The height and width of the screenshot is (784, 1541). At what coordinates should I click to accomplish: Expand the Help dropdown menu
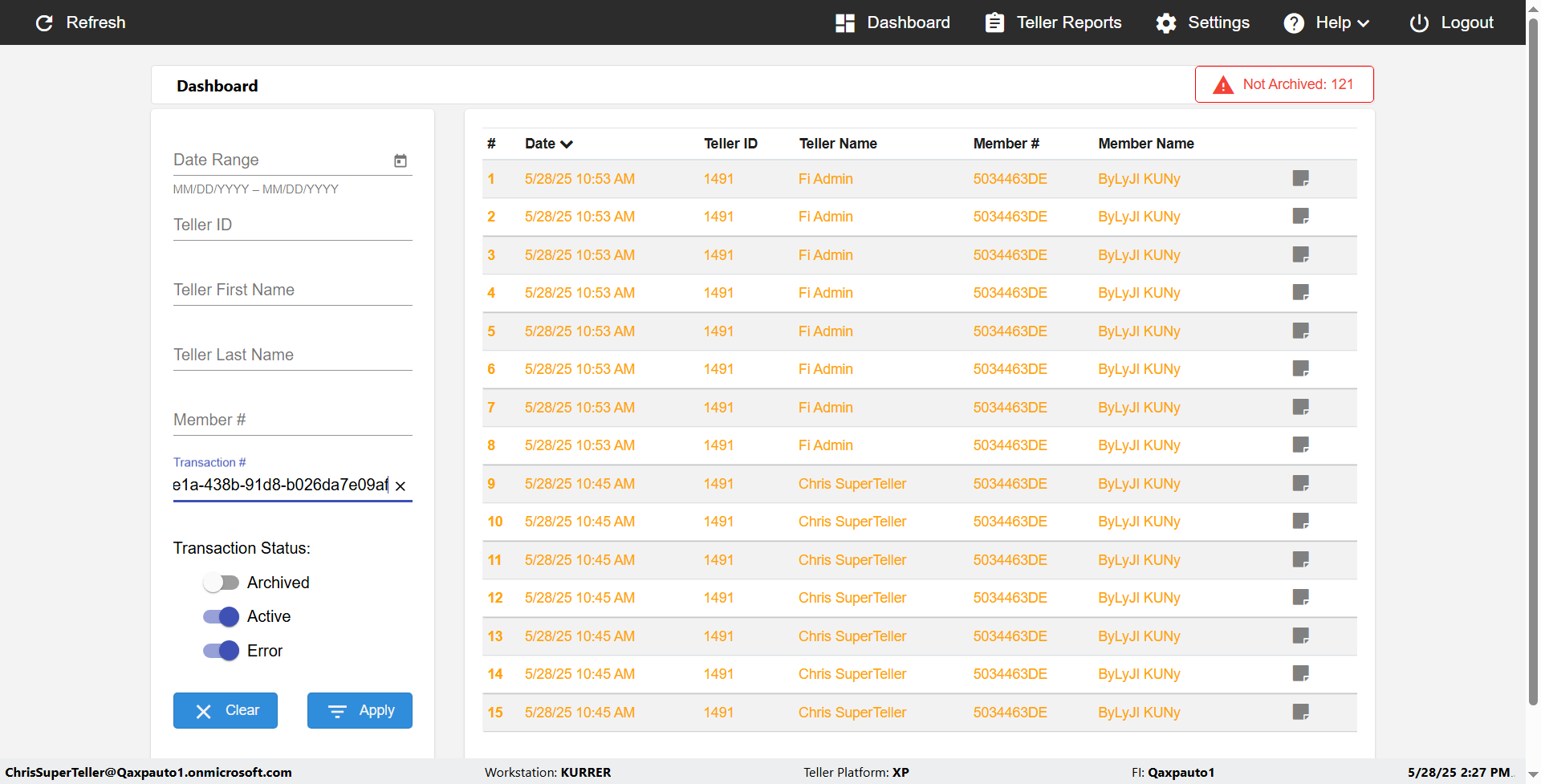[x=1326, y=22]
